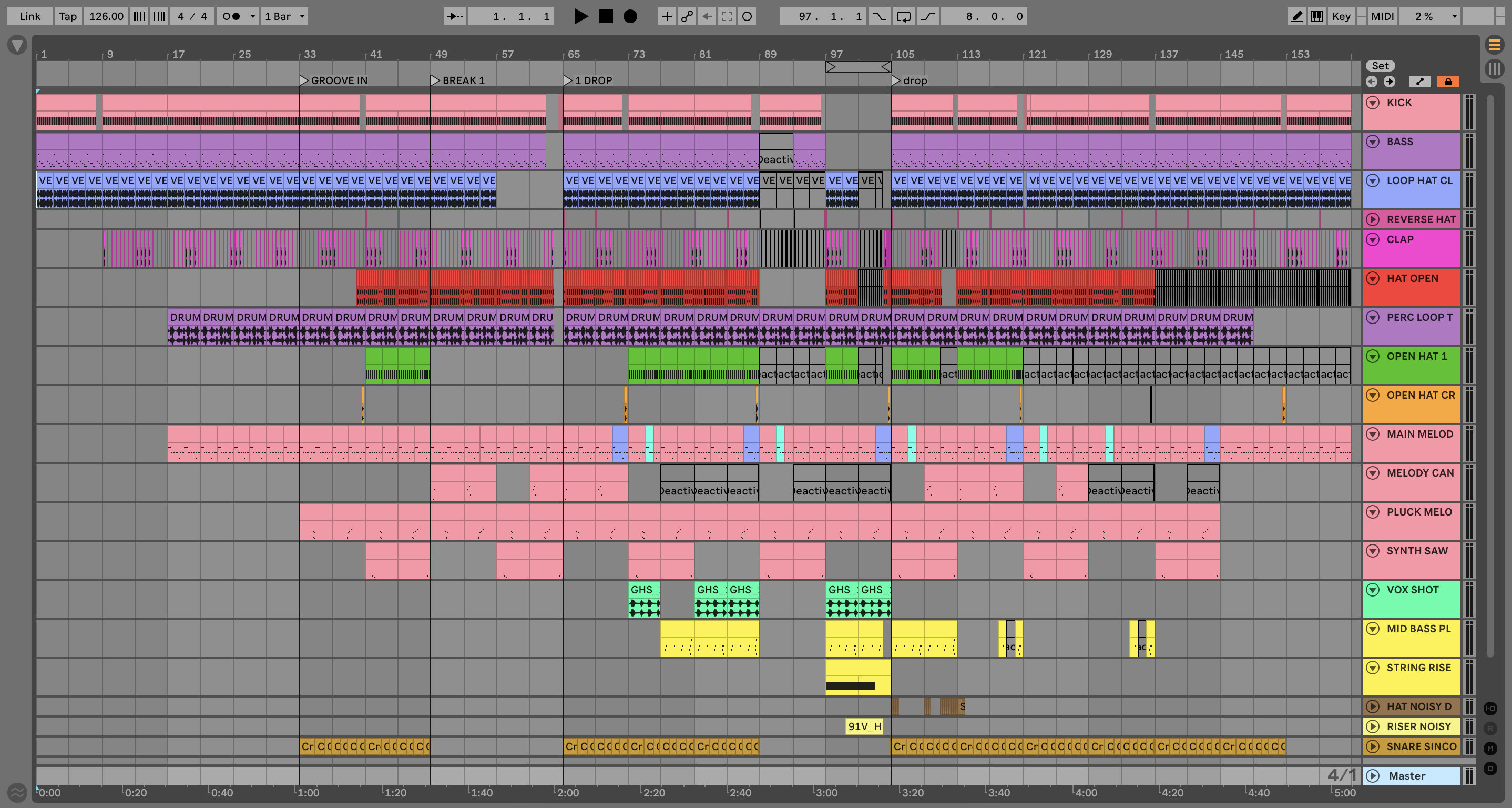This screenshot has height=808, width=1512.
Task: Toggle the orange lock envelopes icon
Action: pos(1448,82)
